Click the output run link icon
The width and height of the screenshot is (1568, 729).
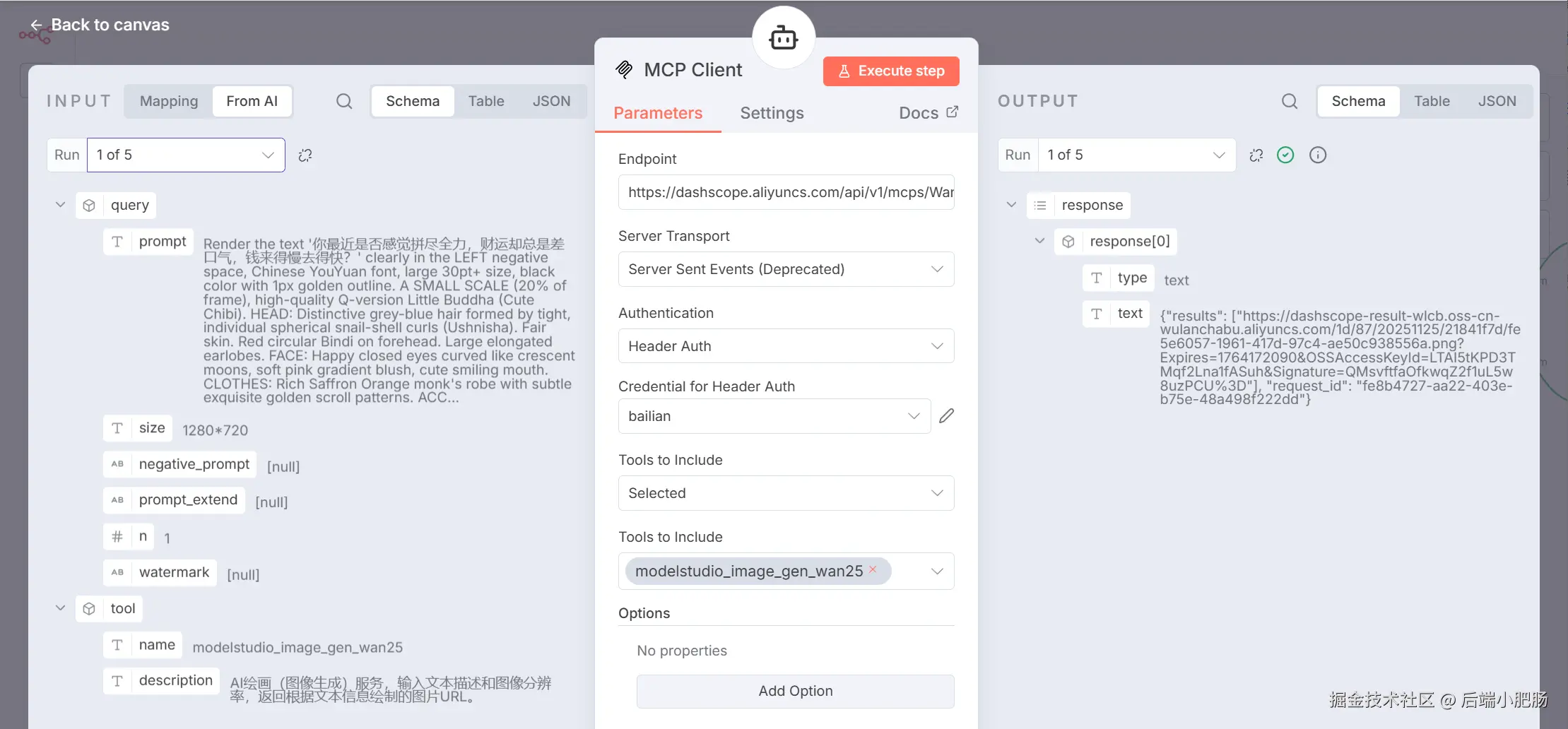click(x=1256, y=155)
